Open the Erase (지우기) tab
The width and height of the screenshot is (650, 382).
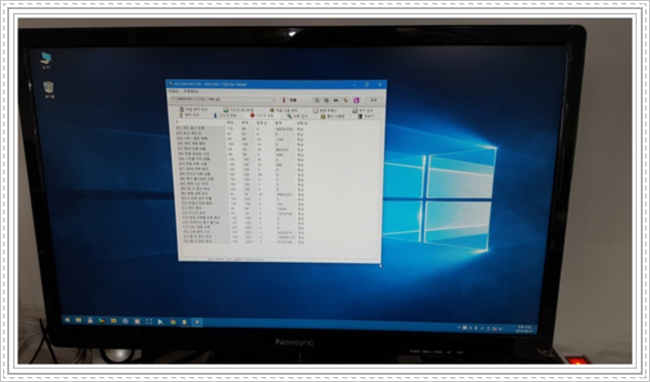click(x=366, y=116)
